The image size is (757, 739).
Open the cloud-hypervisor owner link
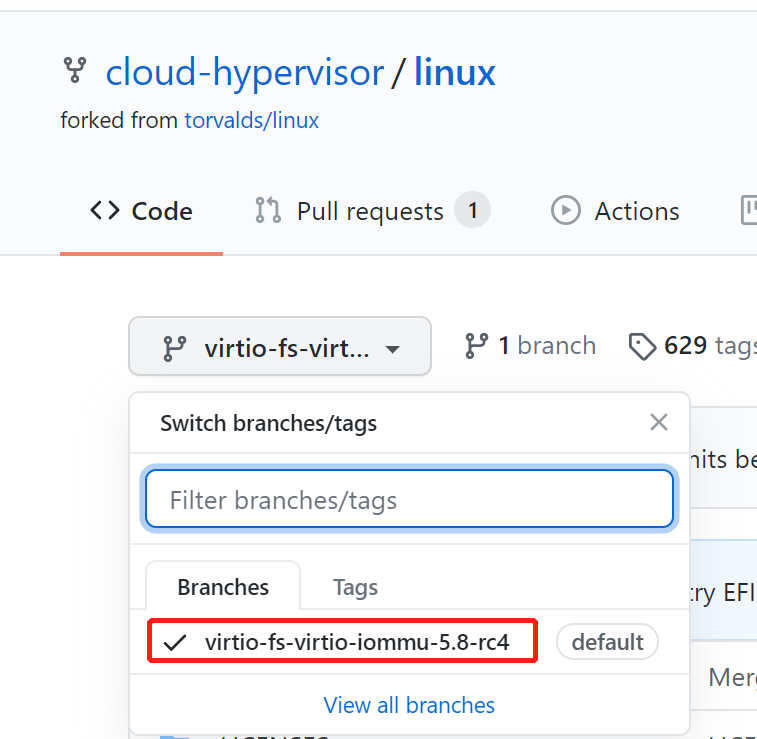pos(245,72)
